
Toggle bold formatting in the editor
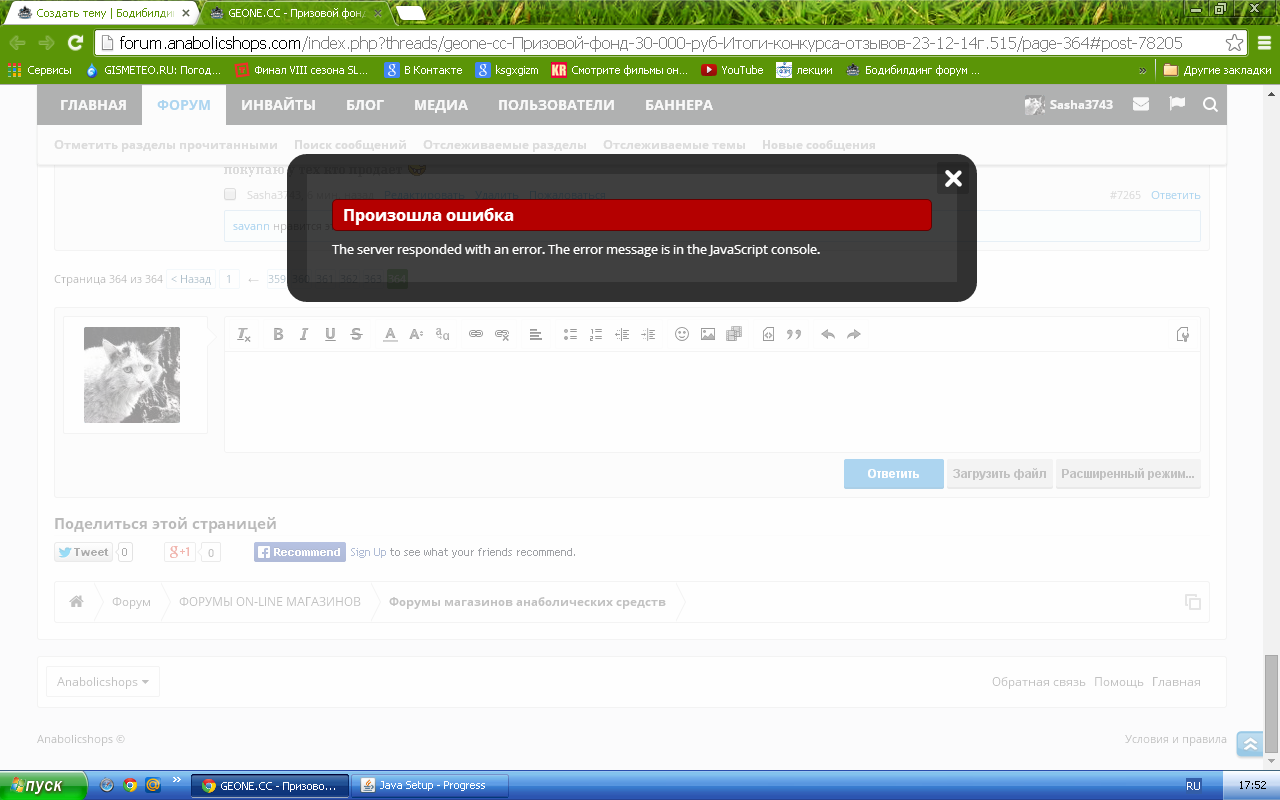click(x=278, y=335)
